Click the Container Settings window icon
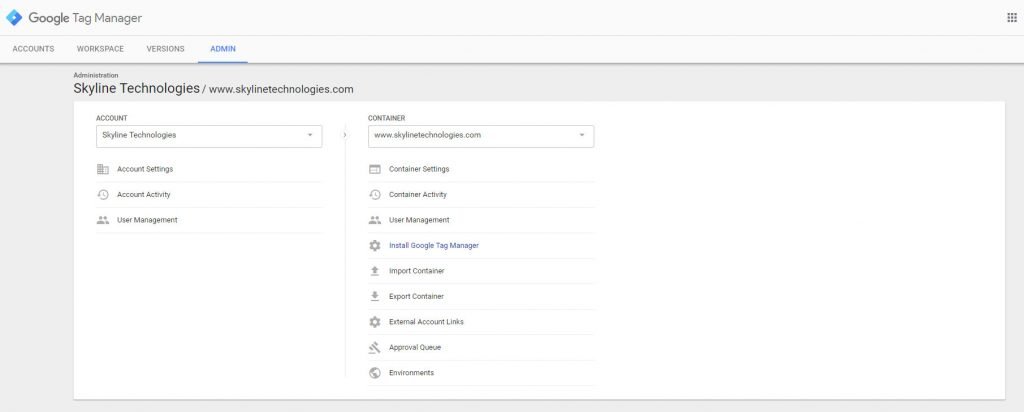 (x=375, y=169)
